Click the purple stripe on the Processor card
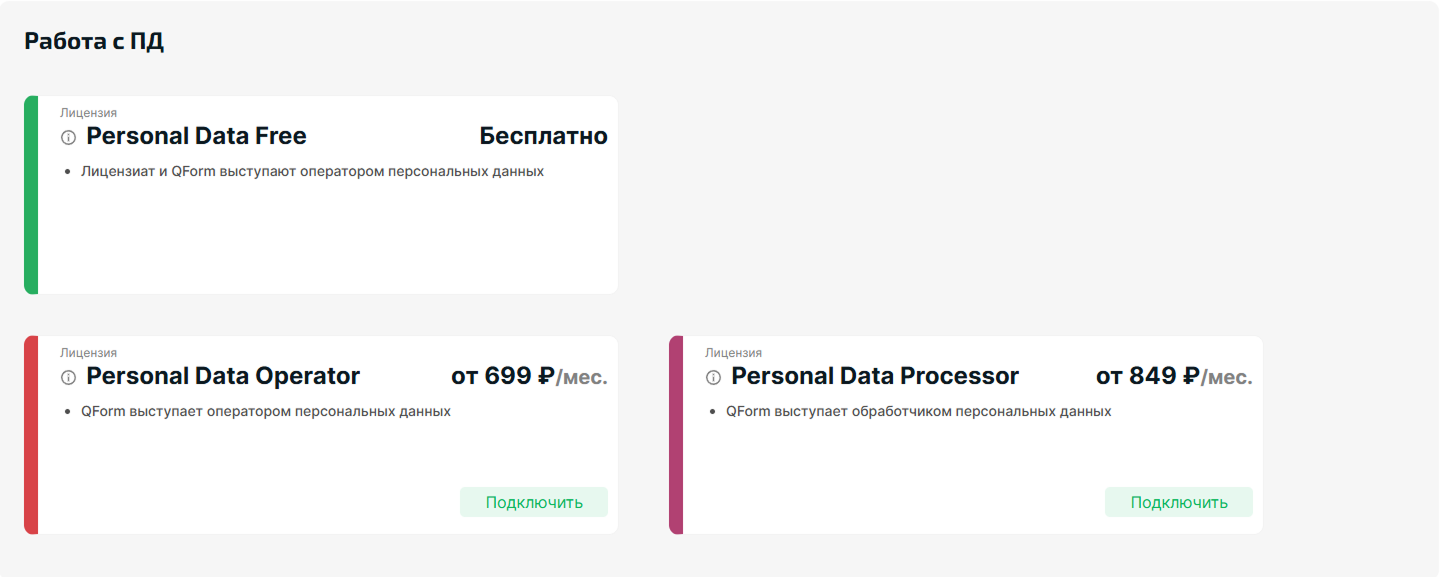Image resolution: width=1441 pixels, height=577 pixels. click(676, 435)
